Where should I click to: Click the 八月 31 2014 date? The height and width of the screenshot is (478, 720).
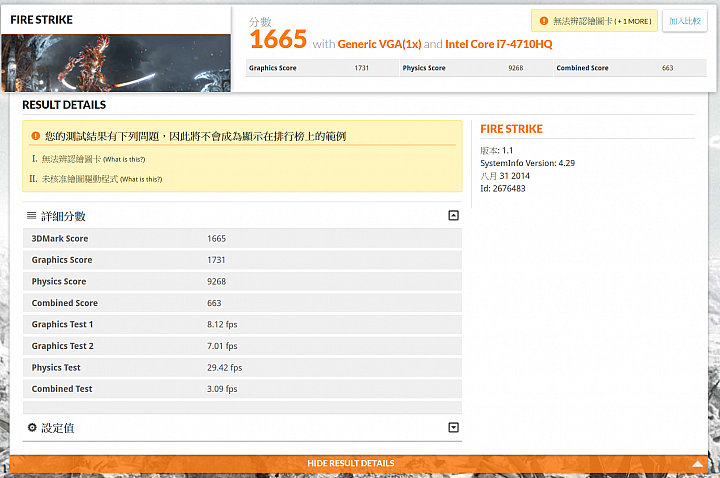pyautogui.click(x=505, y=176)
